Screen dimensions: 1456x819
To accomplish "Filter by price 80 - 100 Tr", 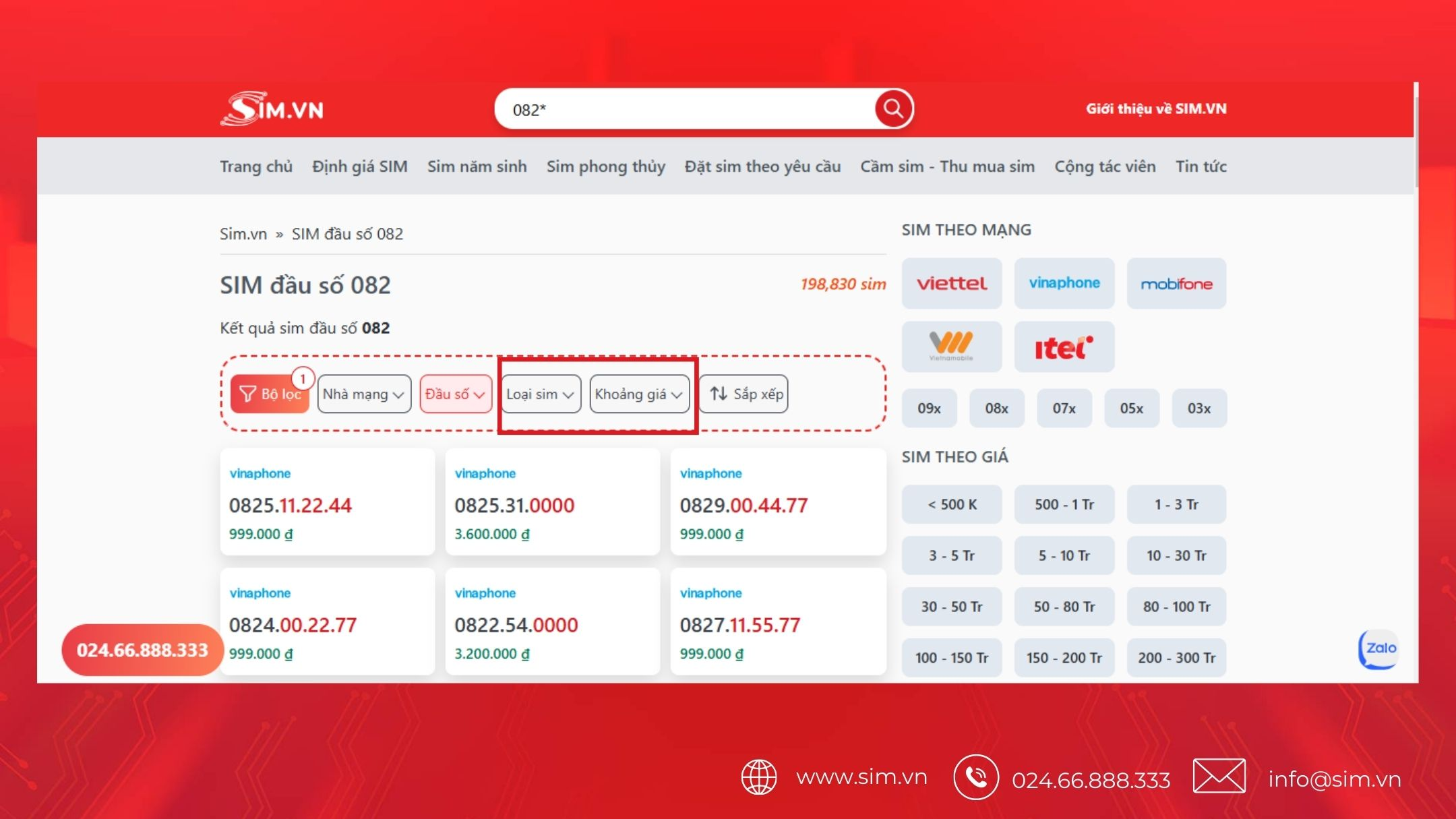I will 1176,607.
